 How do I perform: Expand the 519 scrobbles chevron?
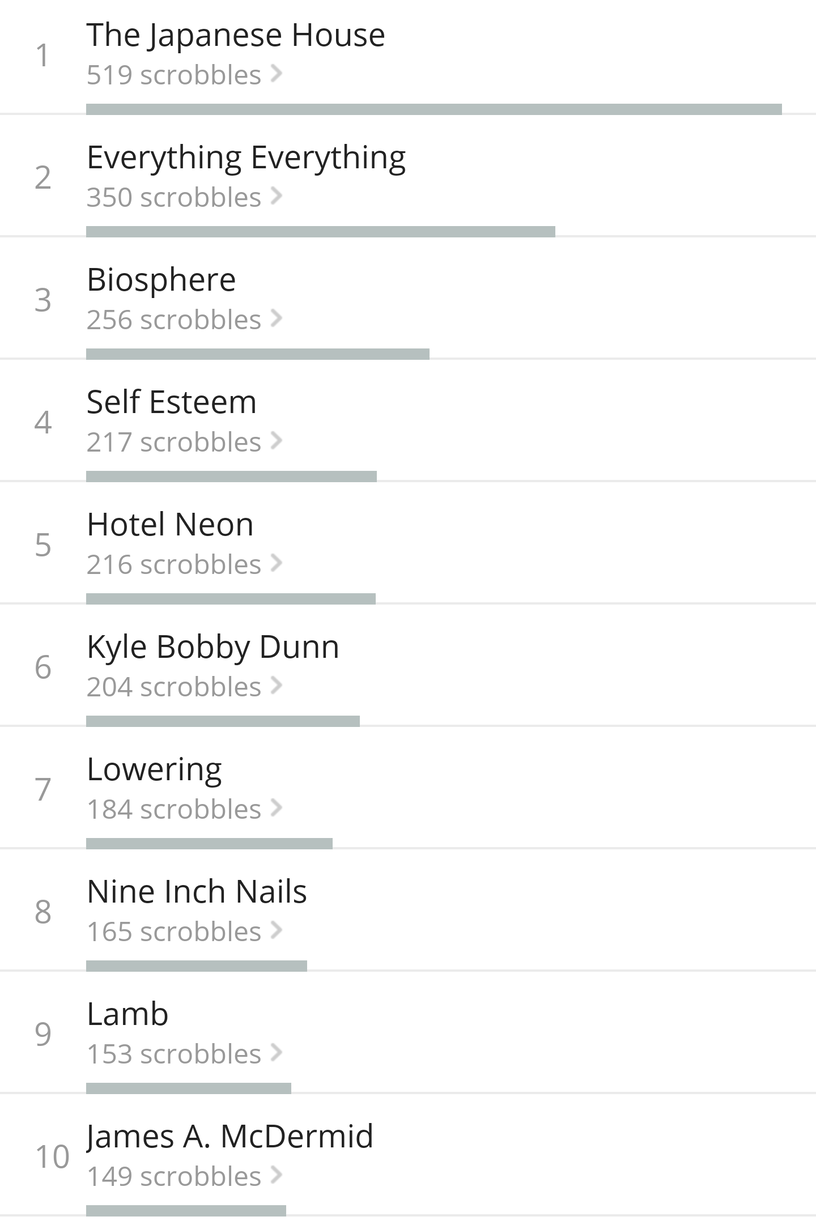point(276,74)
